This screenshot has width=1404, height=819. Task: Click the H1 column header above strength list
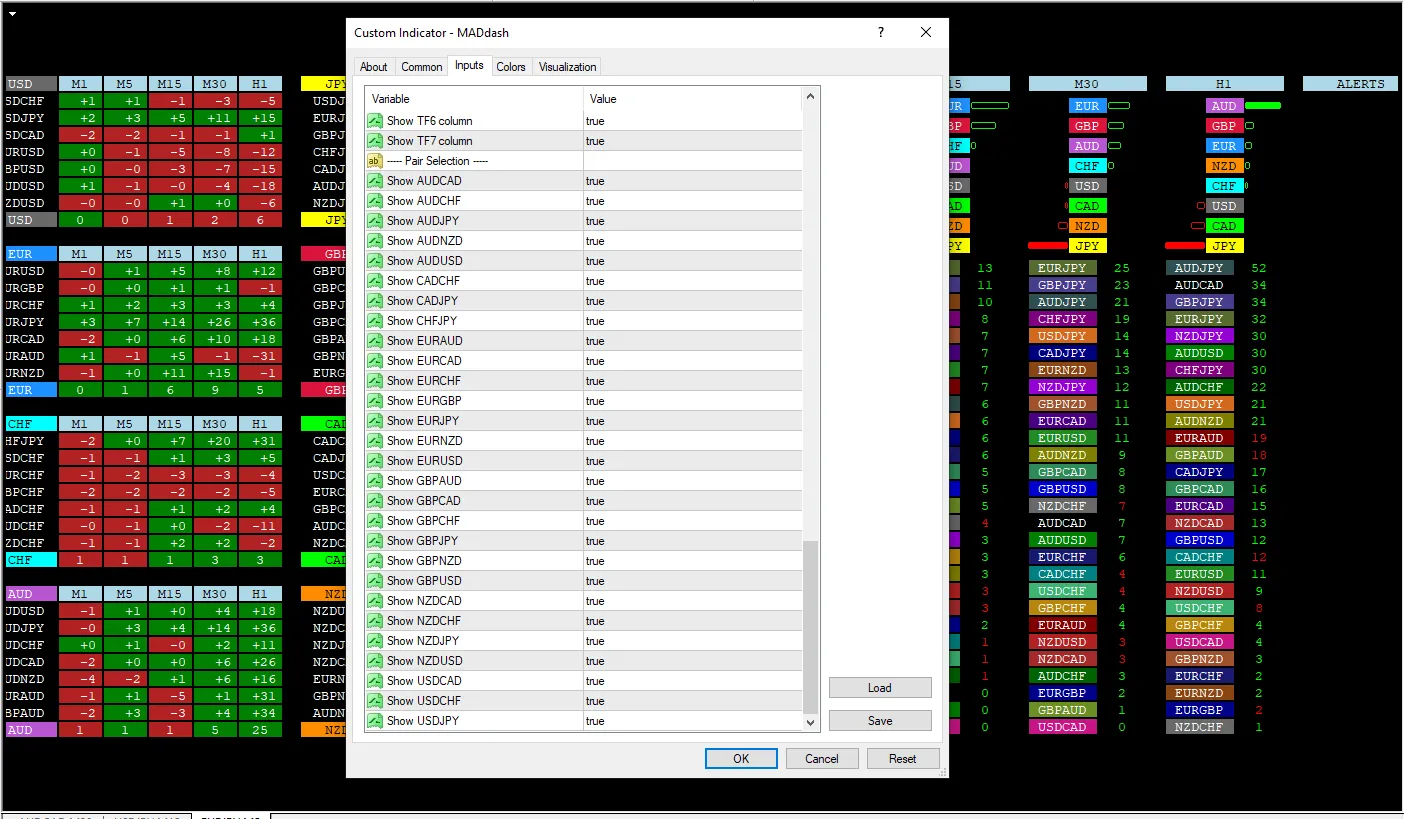point(1225,84)
